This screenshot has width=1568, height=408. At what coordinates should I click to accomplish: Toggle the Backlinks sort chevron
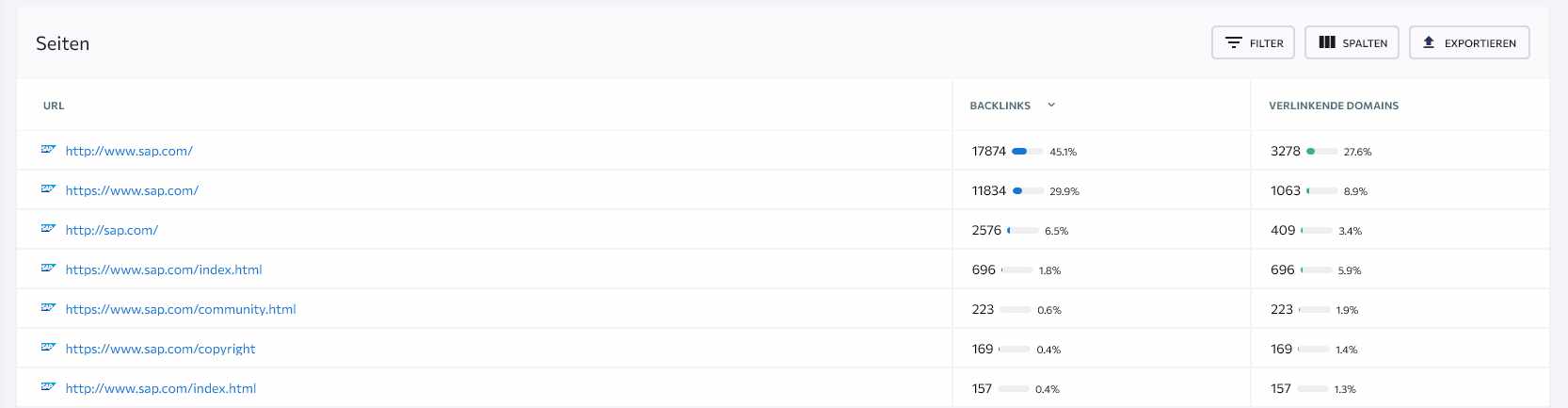tap(1051, 106)
